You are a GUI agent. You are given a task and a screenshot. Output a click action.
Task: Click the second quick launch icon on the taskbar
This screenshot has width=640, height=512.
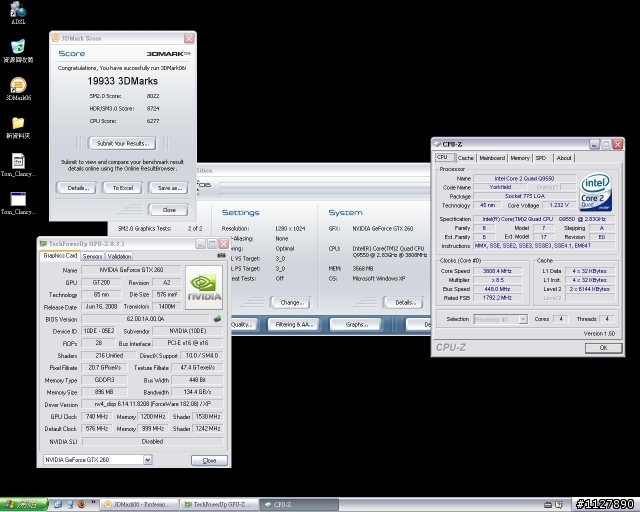(69, 504)
